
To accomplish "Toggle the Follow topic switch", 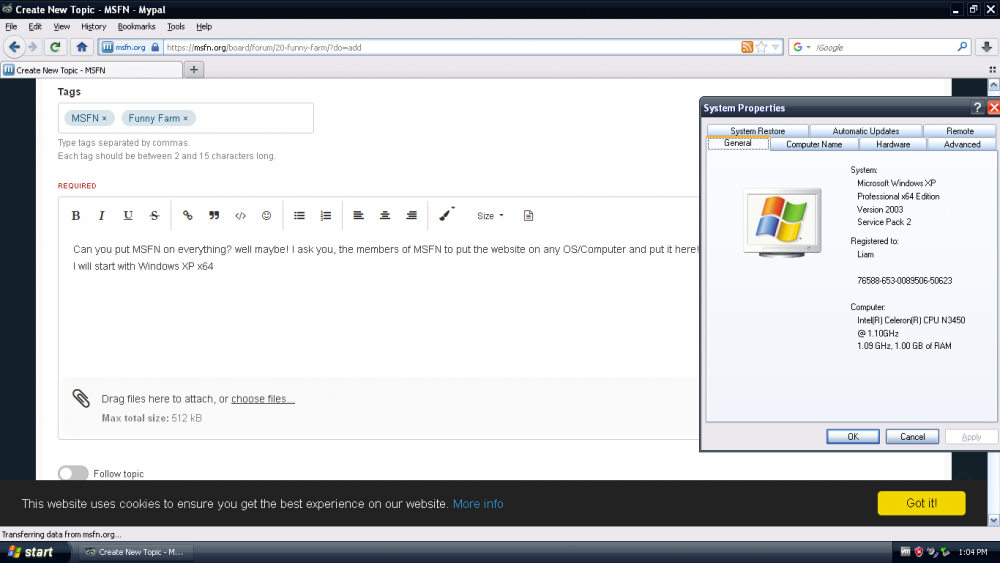I will tap(73, 473).
